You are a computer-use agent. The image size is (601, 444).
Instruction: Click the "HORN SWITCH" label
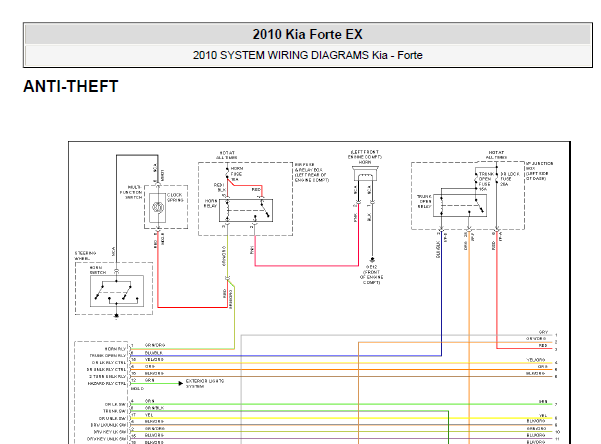click(97, 270)
